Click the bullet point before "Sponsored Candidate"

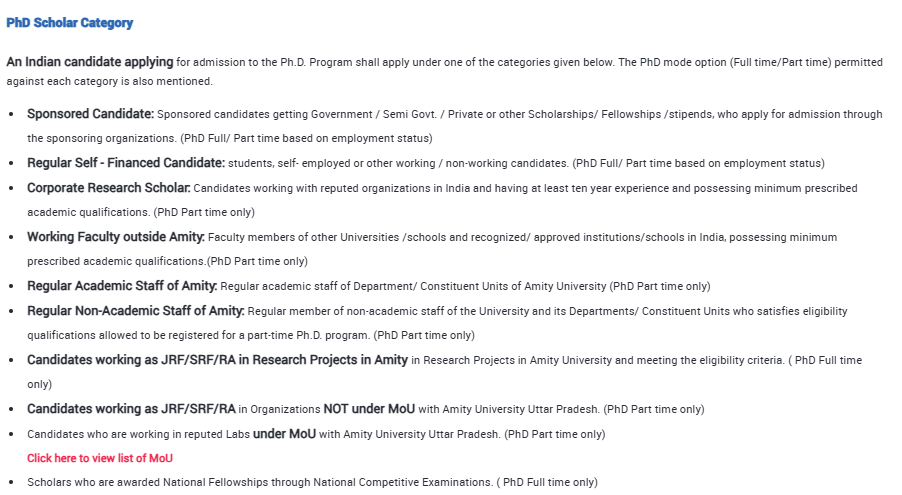click(11, 115)
